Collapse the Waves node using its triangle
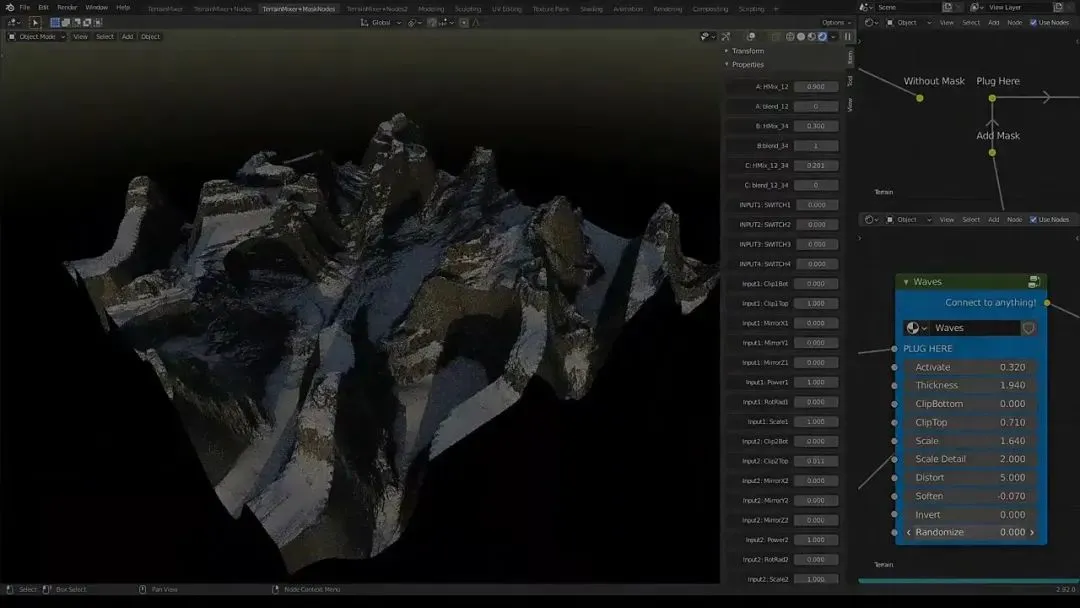Screen dimensions: 1080x608 click(906, 282)
